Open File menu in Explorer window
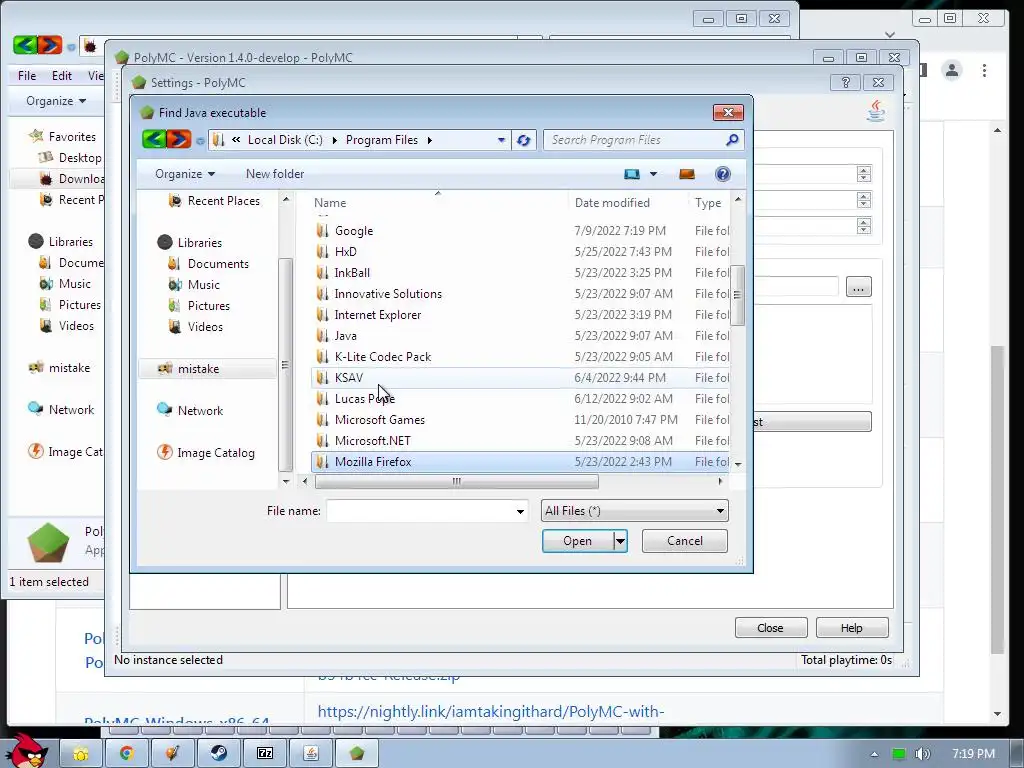 point(27,76)
